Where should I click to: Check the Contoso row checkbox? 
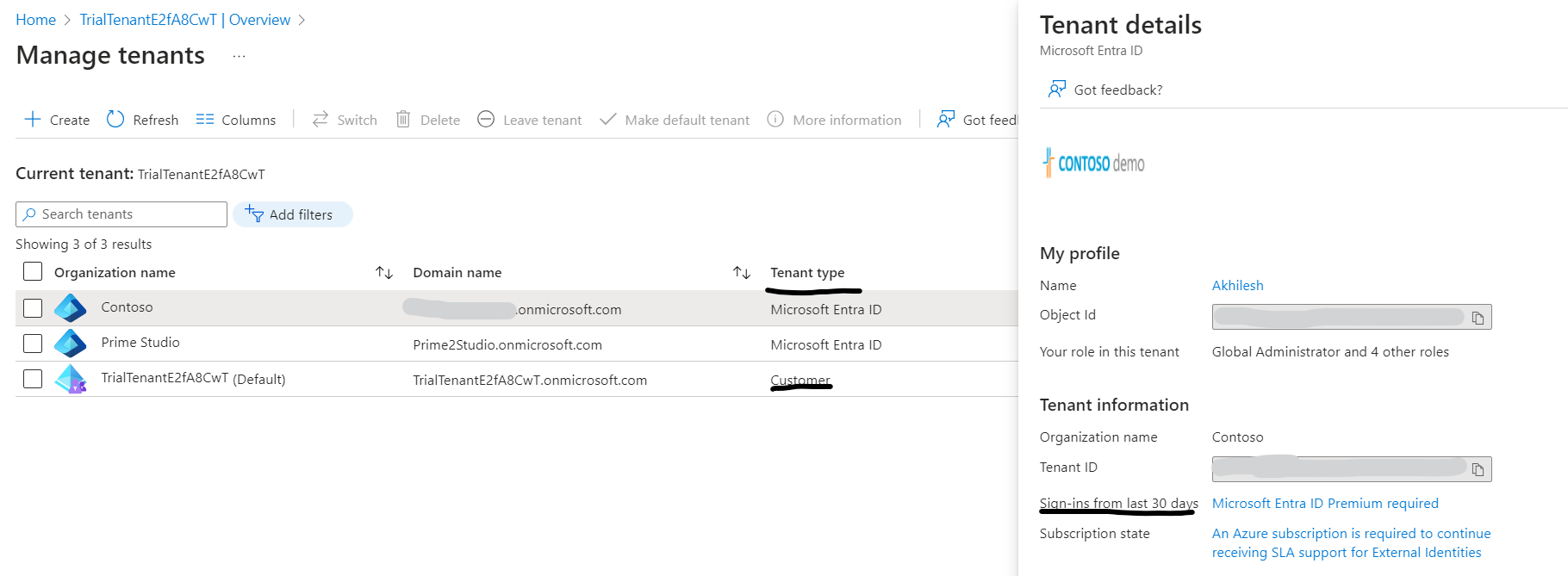point(33,307)
